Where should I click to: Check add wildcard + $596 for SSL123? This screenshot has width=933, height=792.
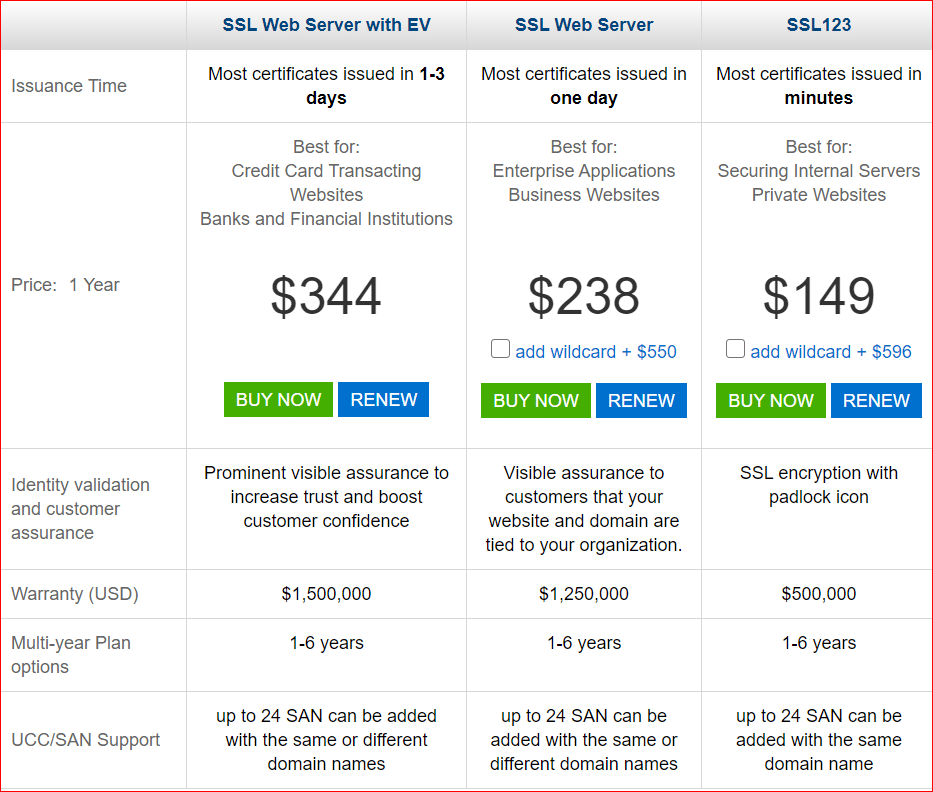[x=735, y=348]
